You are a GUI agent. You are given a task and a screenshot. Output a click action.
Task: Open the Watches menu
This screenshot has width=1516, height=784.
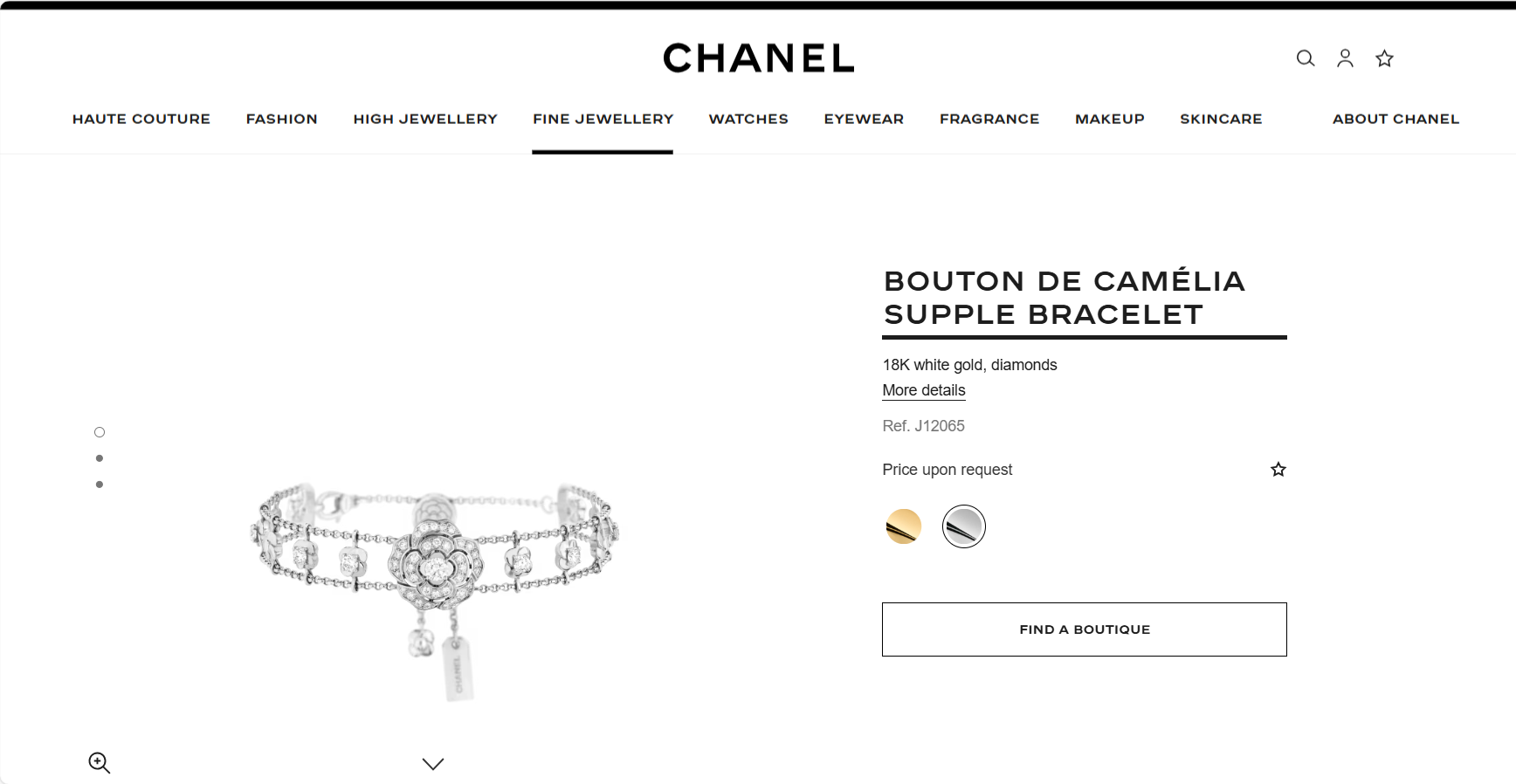point(748,119)
